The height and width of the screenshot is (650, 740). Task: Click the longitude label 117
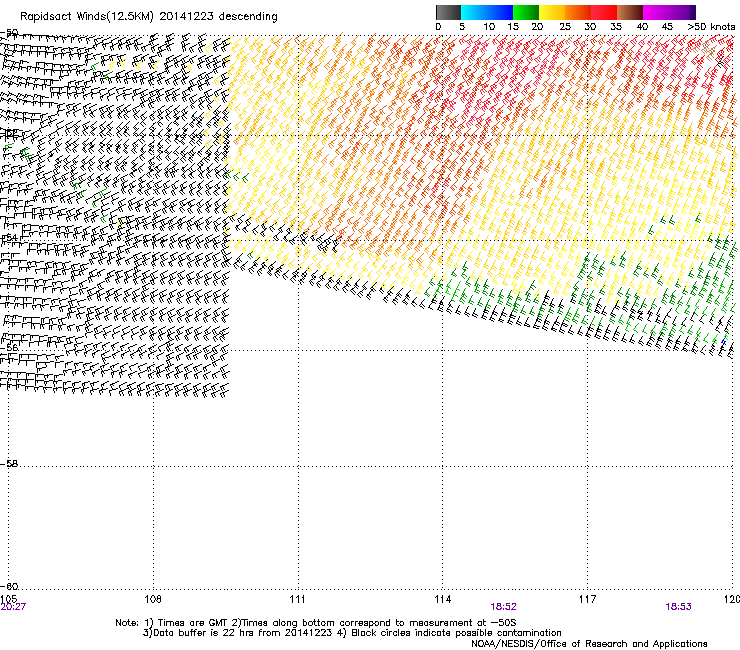[587, 599]
